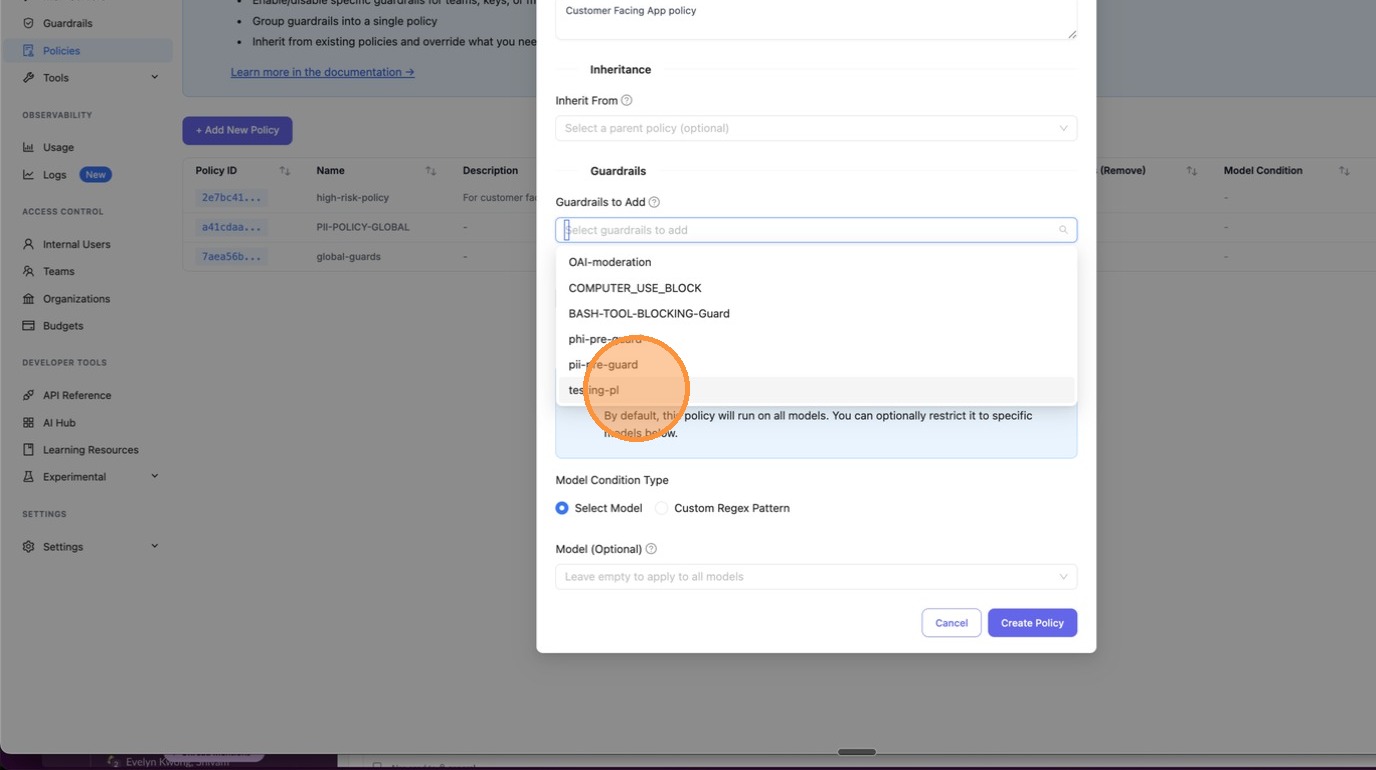Screen dimensions: 1376x770
Task: Open the AI Hub grid icon
Action: click(28, 422)
